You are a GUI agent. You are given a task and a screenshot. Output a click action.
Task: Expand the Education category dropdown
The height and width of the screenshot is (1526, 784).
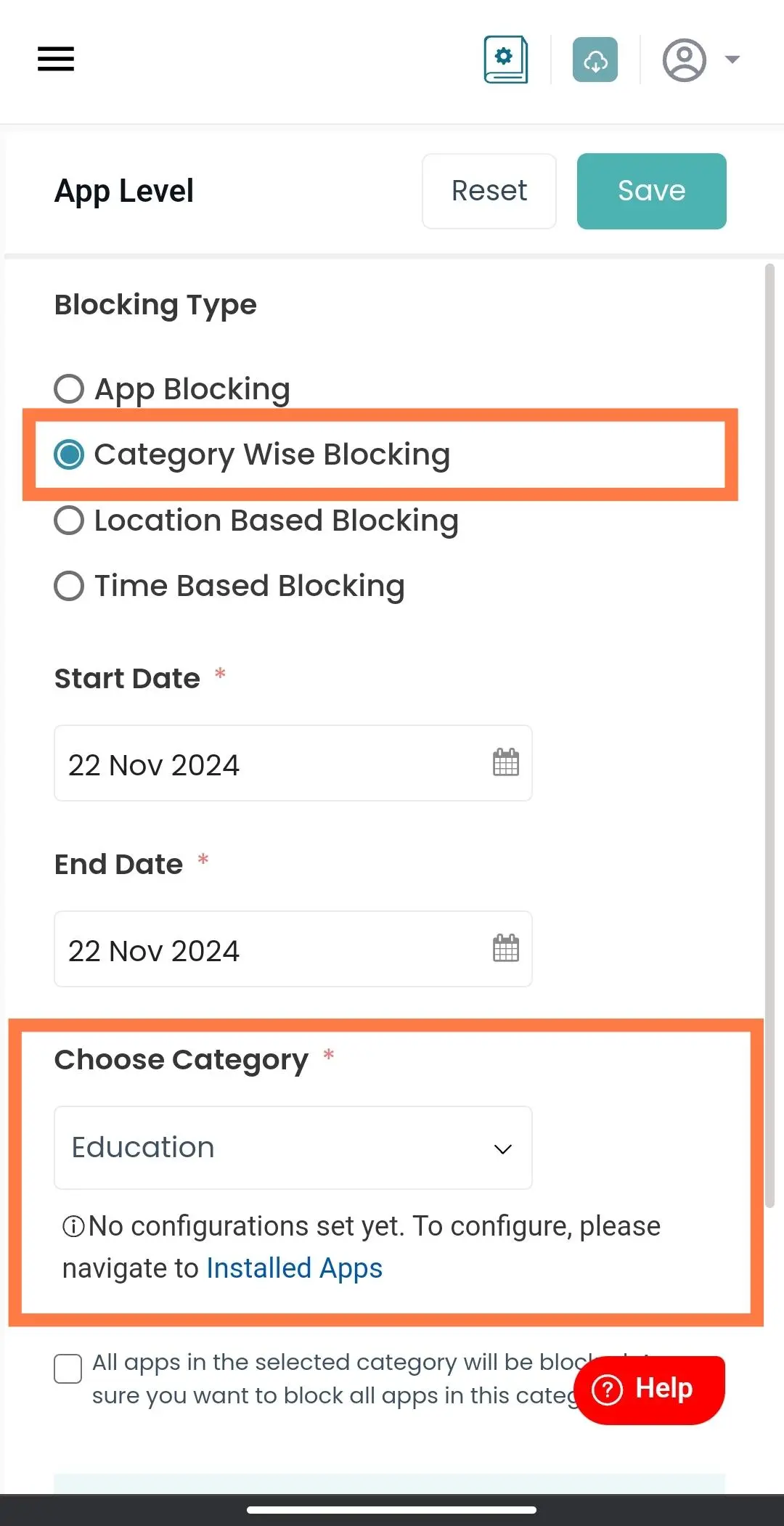[x=293, y=1148]
